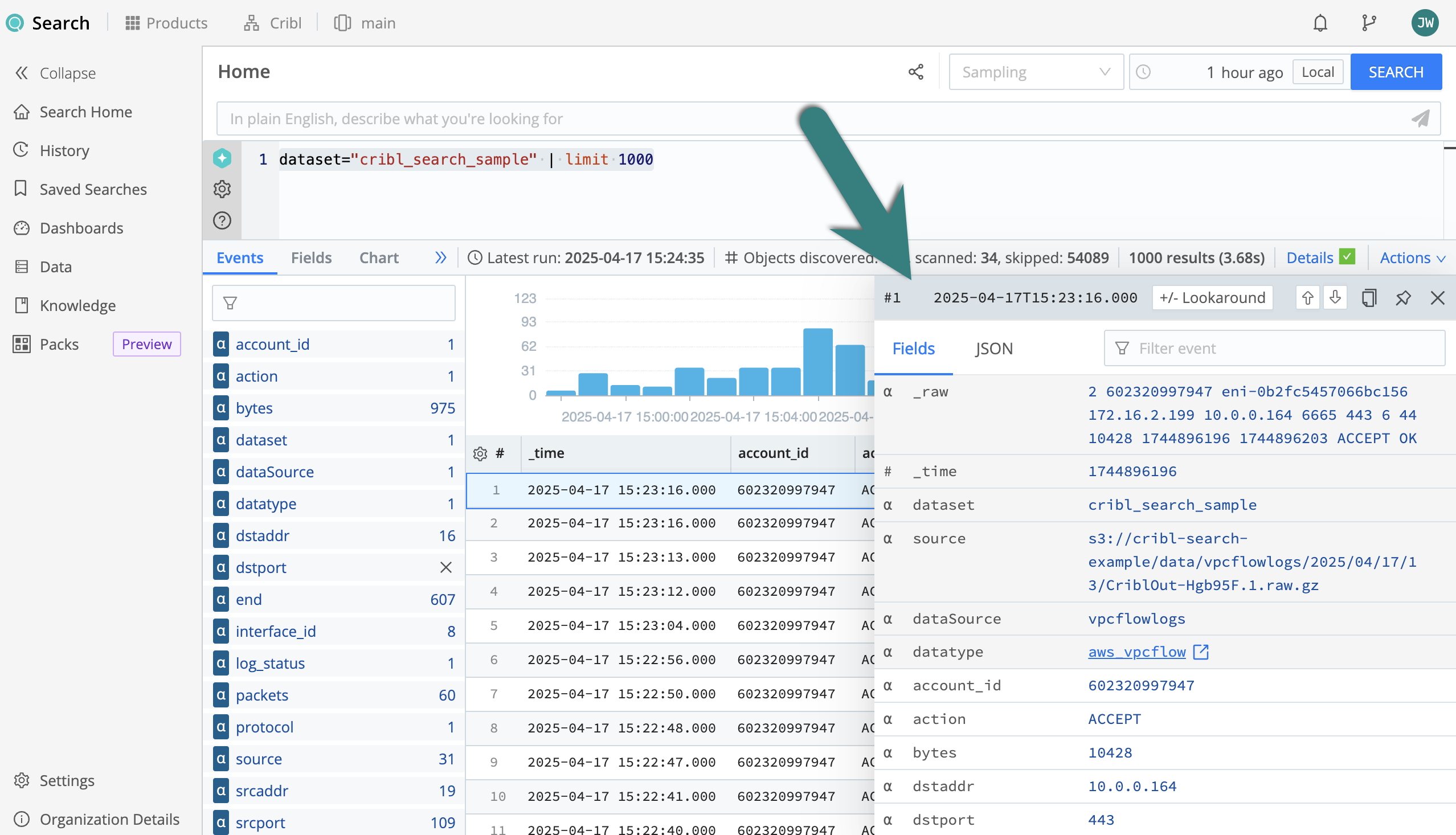Open the main workspace selector
The image size is (1456, 835).
tap(365, 23)
